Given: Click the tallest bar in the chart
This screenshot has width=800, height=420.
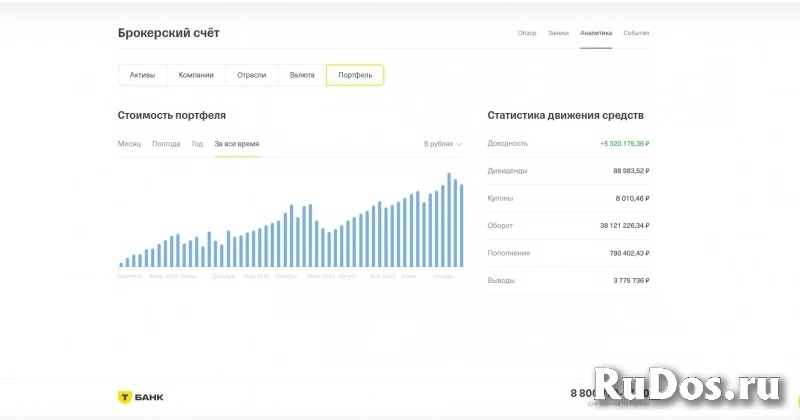Looking at the screenshot, I should click(x=449, y=220).
